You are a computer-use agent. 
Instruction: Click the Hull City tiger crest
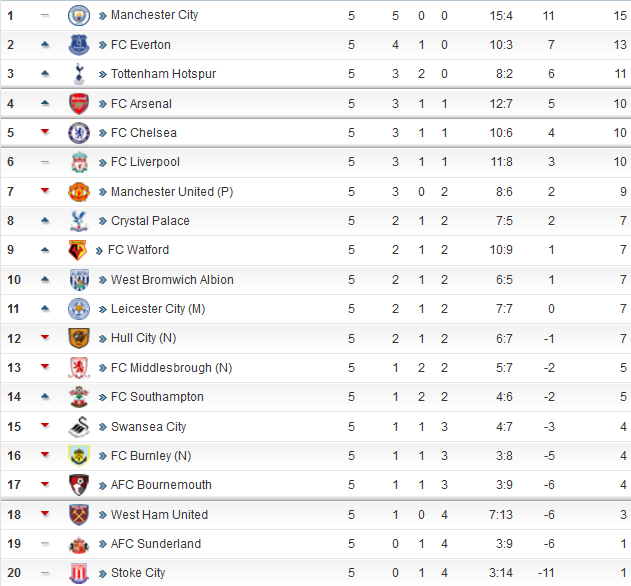point(79,338)
